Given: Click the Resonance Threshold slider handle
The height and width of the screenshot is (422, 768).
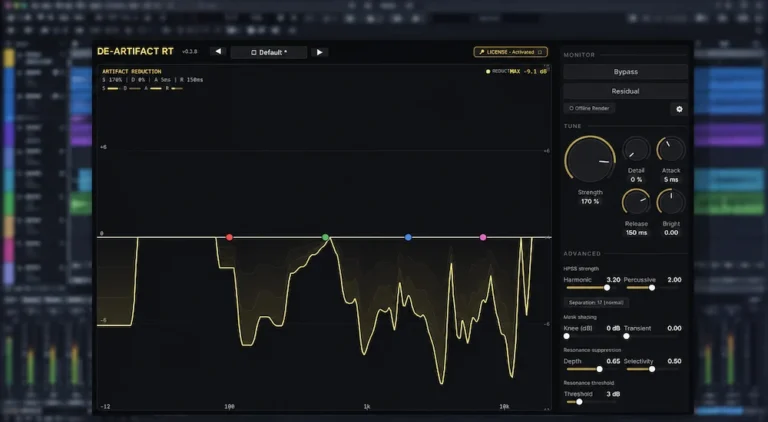Looking at the screenshot, I should click(579, 402).
